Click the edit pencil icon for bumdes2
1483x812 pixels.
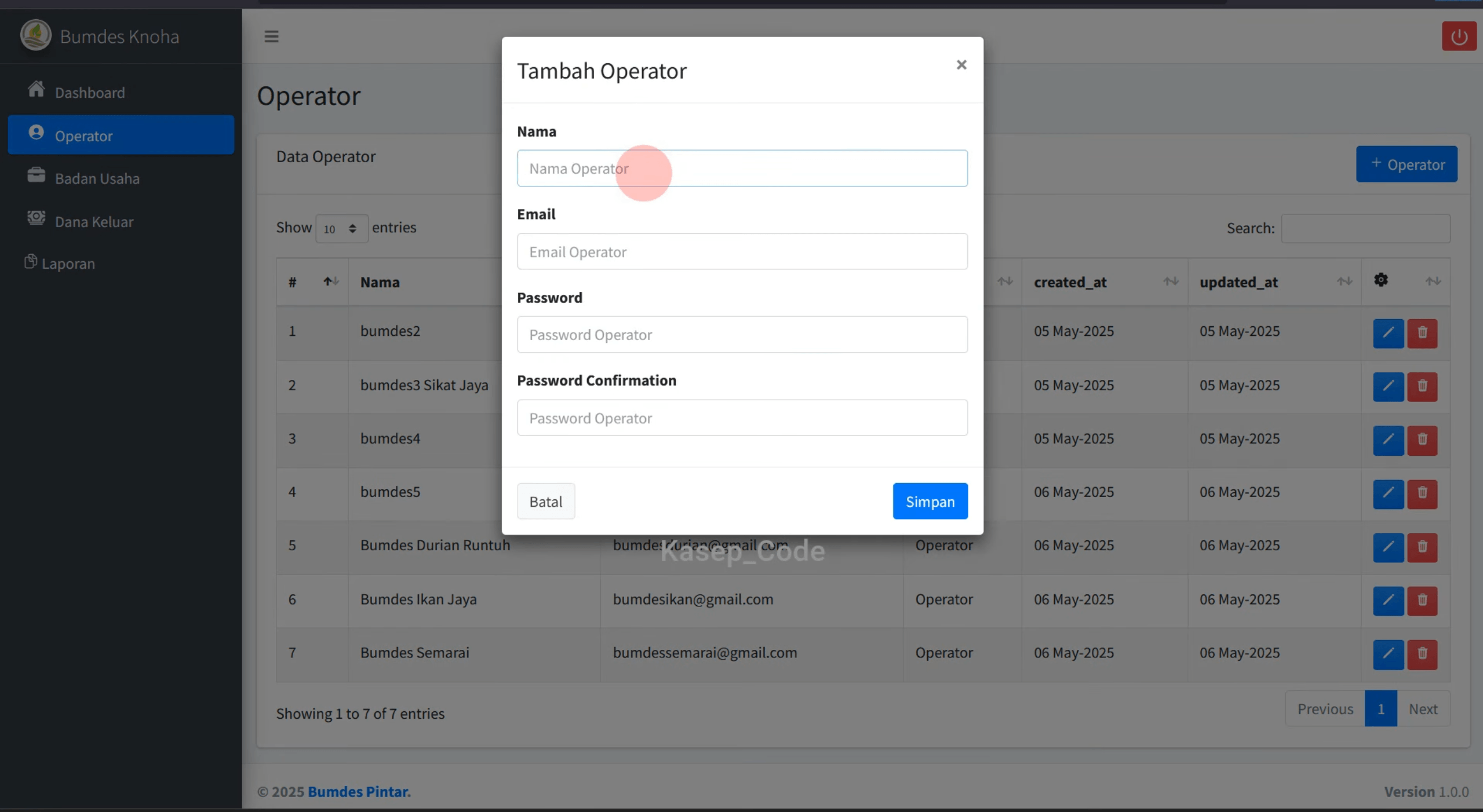1388,332
